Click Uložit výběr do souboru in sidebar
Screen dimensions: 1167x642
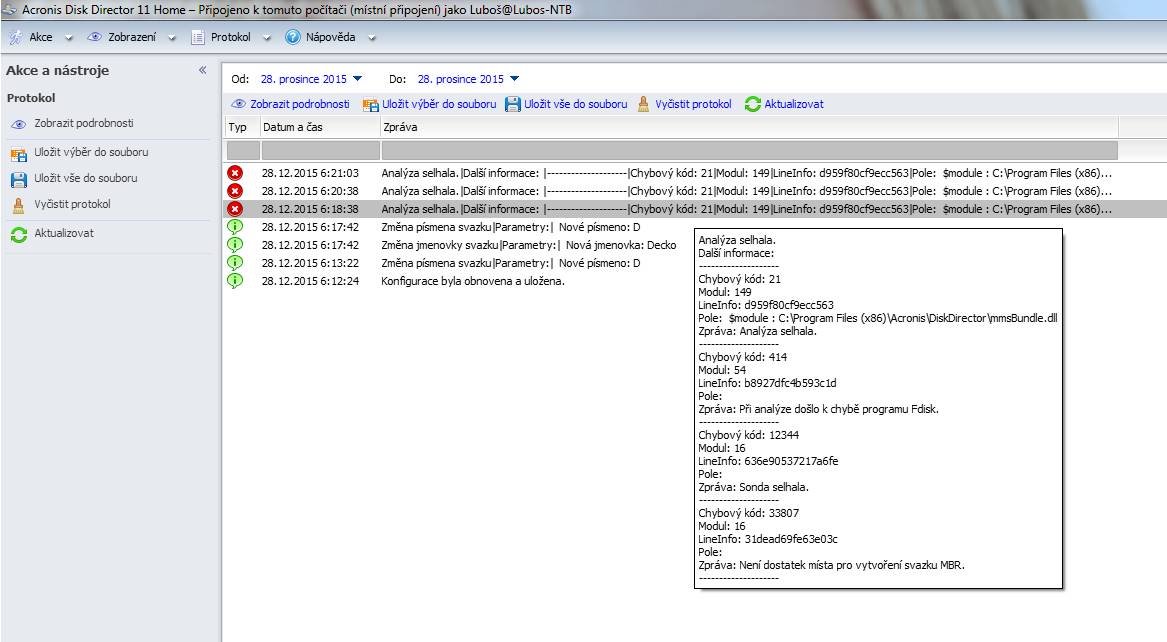coord(92,152)
